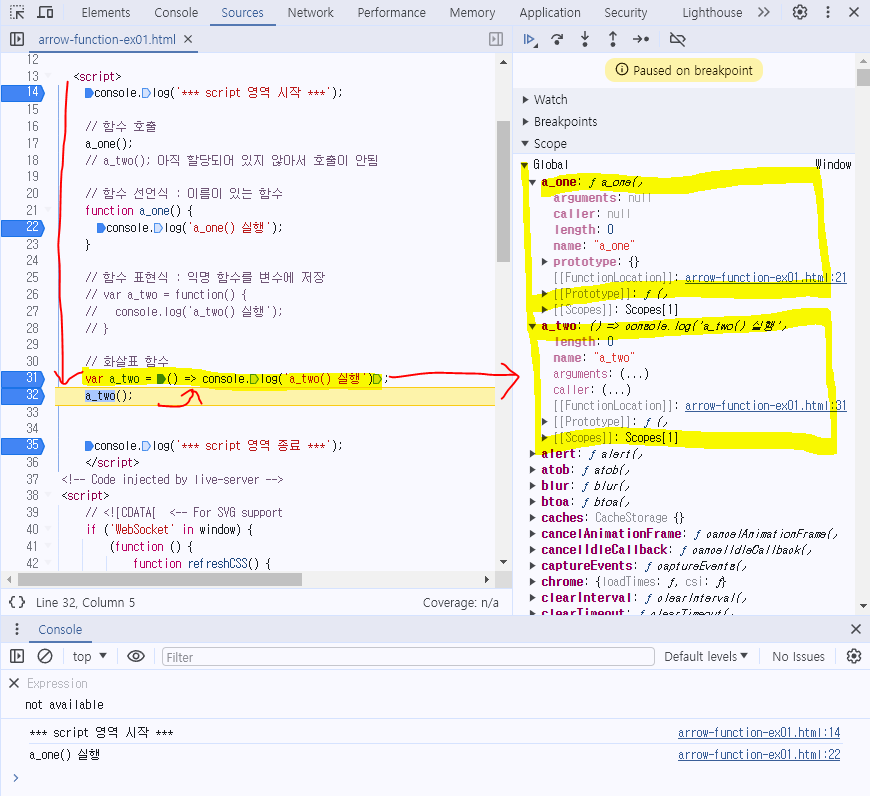The height and width of the screenshot is (796, 870).
Task: Toggle the breakpoint on line 31
Action: click(x=23, y=379)
